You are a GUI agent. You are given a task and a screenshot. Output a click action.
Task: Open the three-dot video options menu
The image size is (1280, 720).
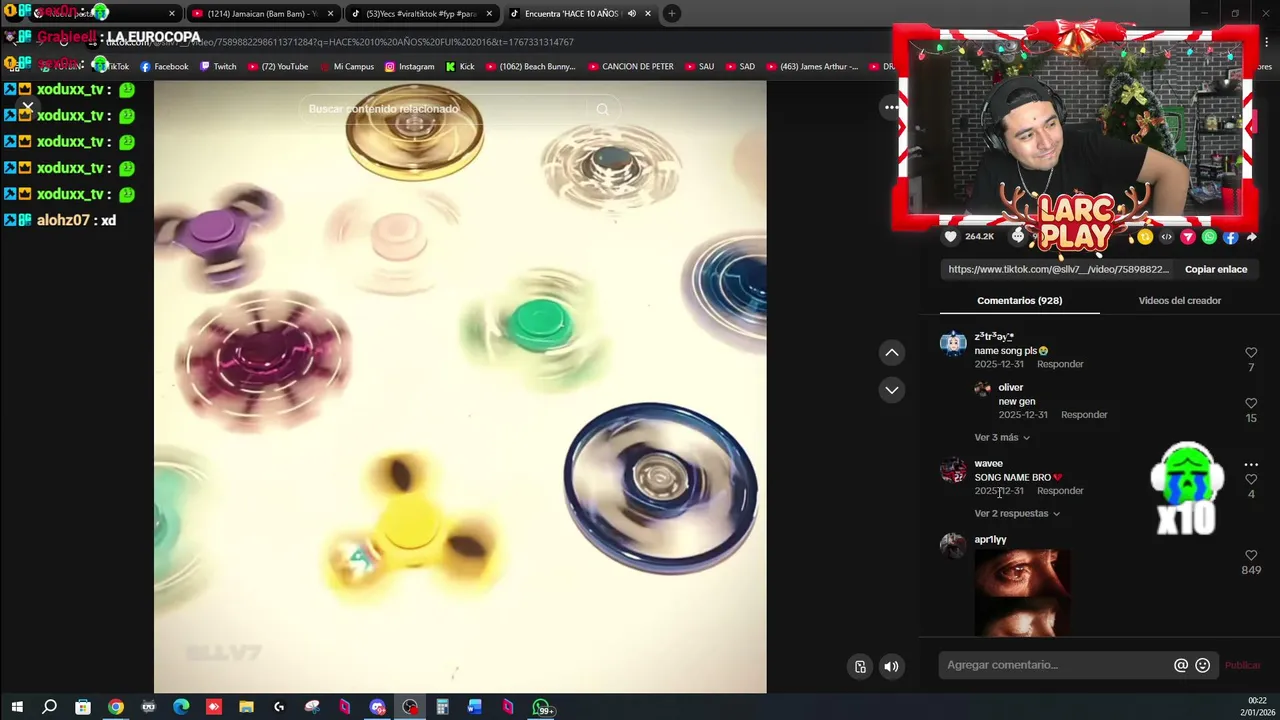pyautogui.click(x=890, y=107)
